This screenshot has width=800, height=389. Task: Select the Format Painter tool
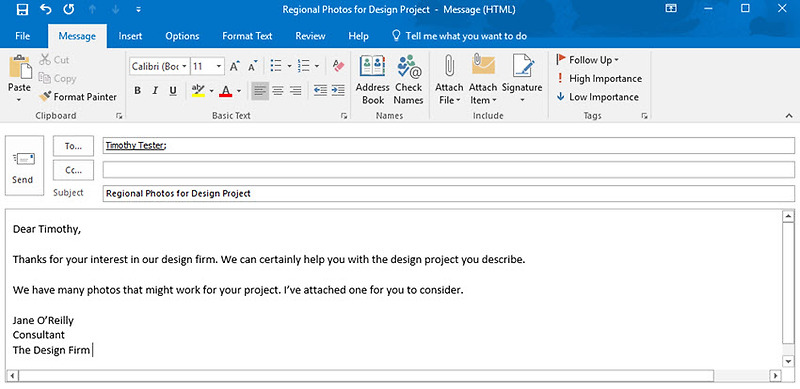(78, 96)
